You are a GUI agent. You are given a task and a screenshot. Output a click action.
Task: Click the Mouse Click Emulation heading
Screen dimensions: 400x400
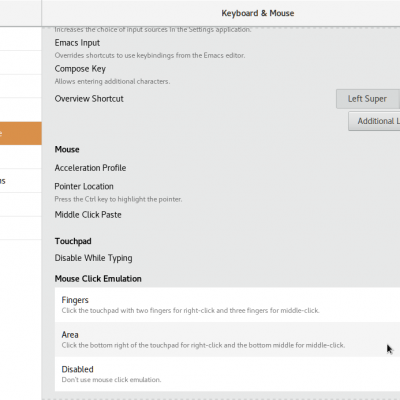[98, 279]
